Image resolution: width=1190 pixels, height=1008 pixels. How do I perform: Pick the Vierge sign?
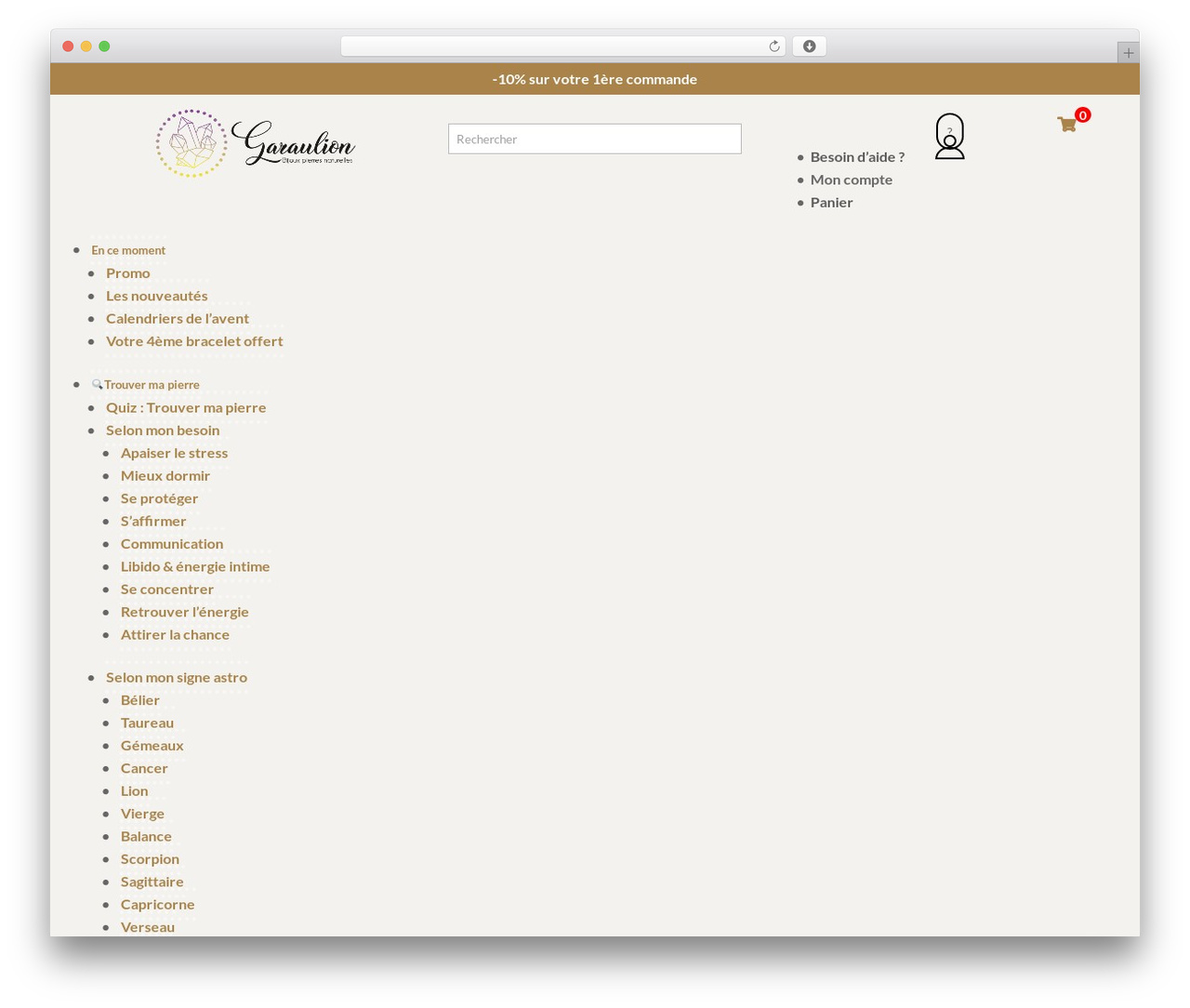click(x=142, y=814)
